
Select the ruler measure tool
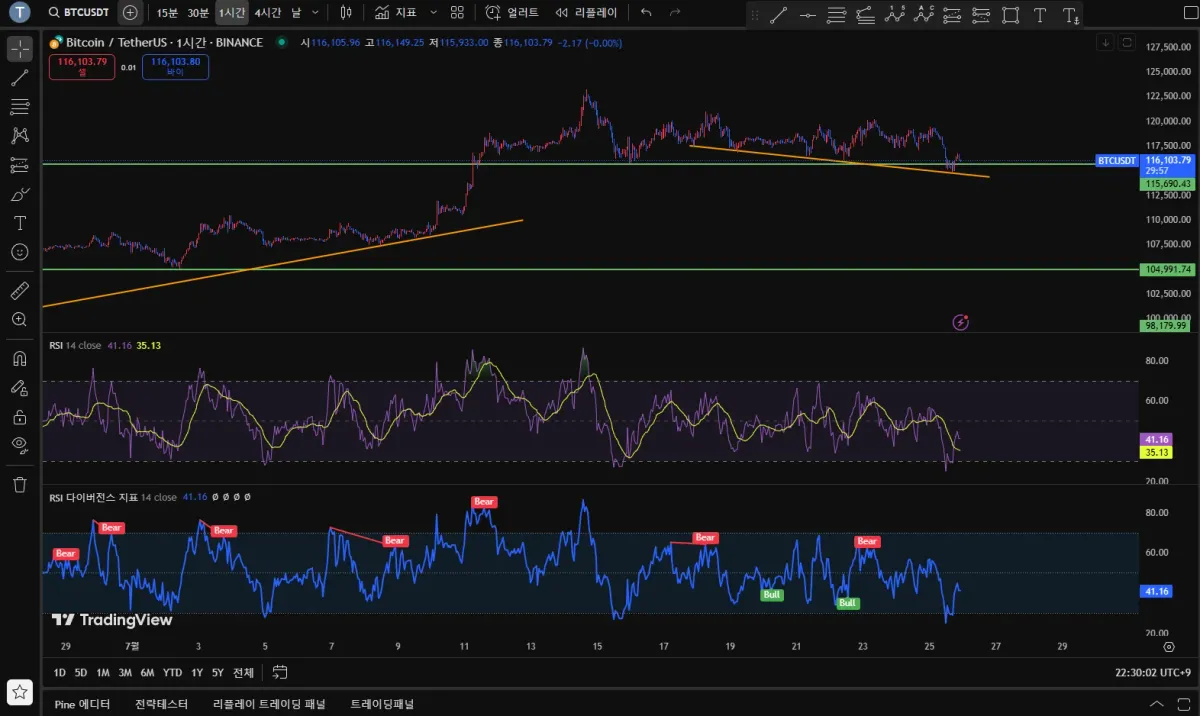[19, 291]
